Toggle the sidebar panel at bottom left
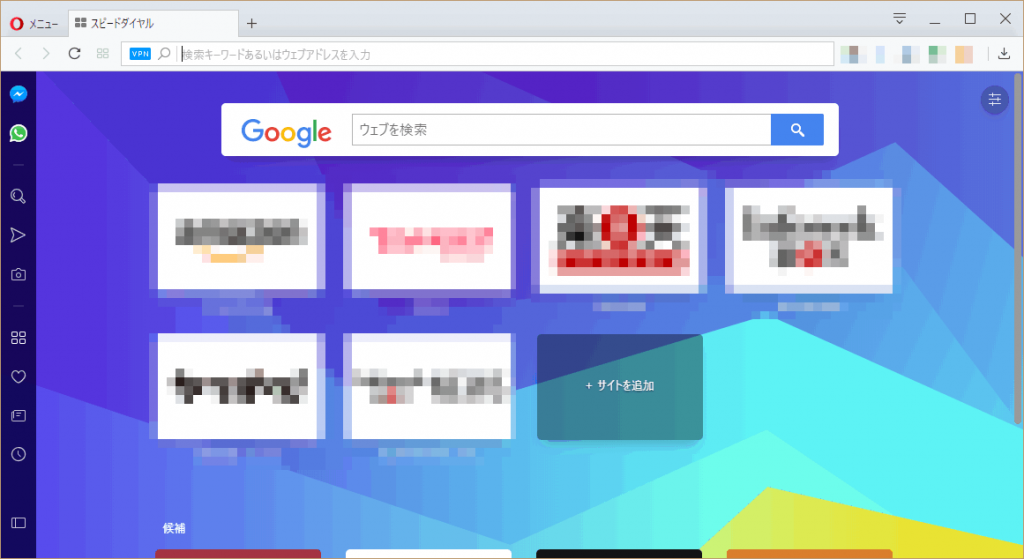 coord(18,522)
